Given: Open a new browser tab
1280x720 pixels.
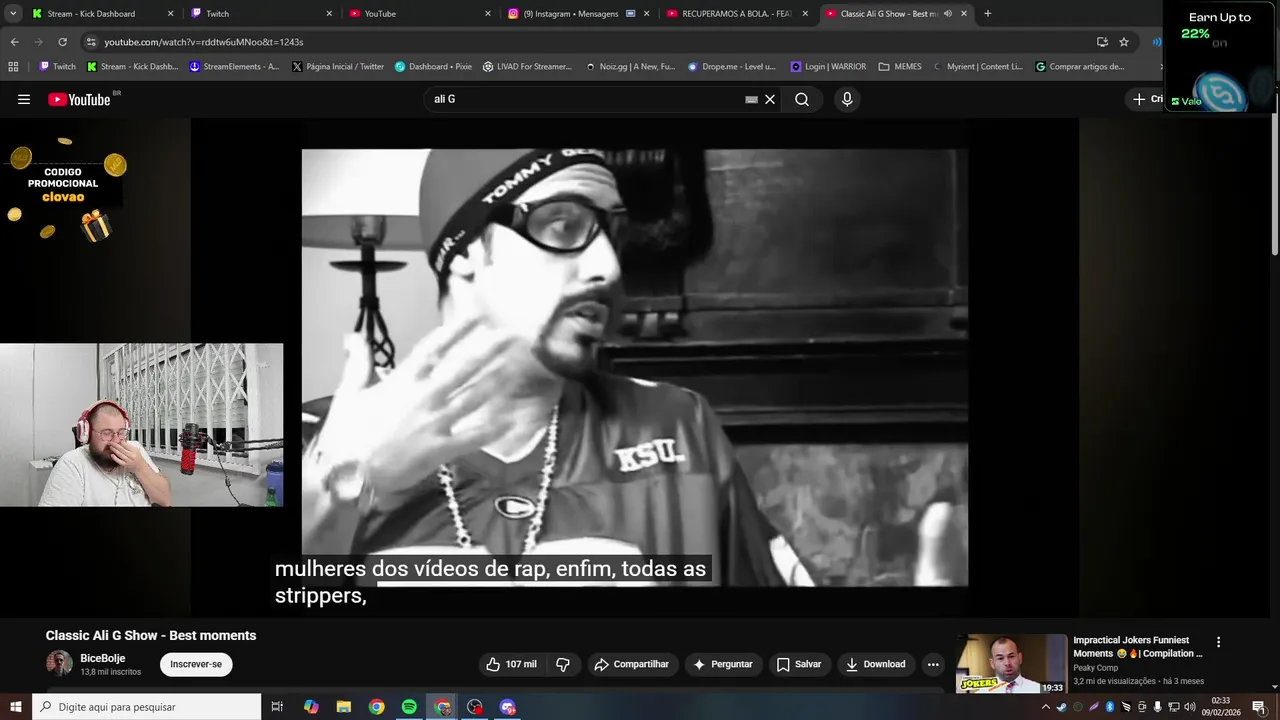Looking at the screenshot, I should point(988,14).
